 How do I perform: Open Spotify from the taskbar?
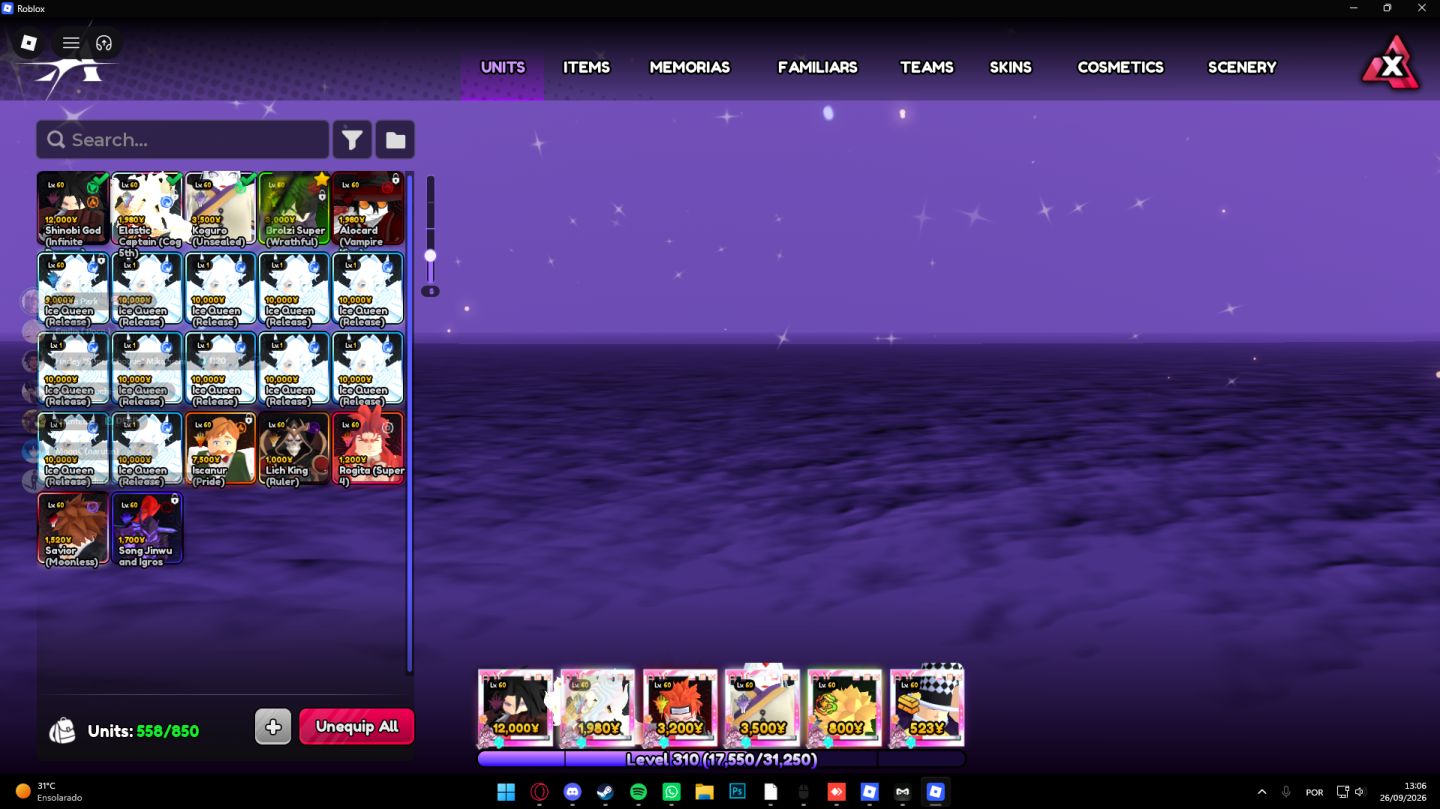(638, 792)
